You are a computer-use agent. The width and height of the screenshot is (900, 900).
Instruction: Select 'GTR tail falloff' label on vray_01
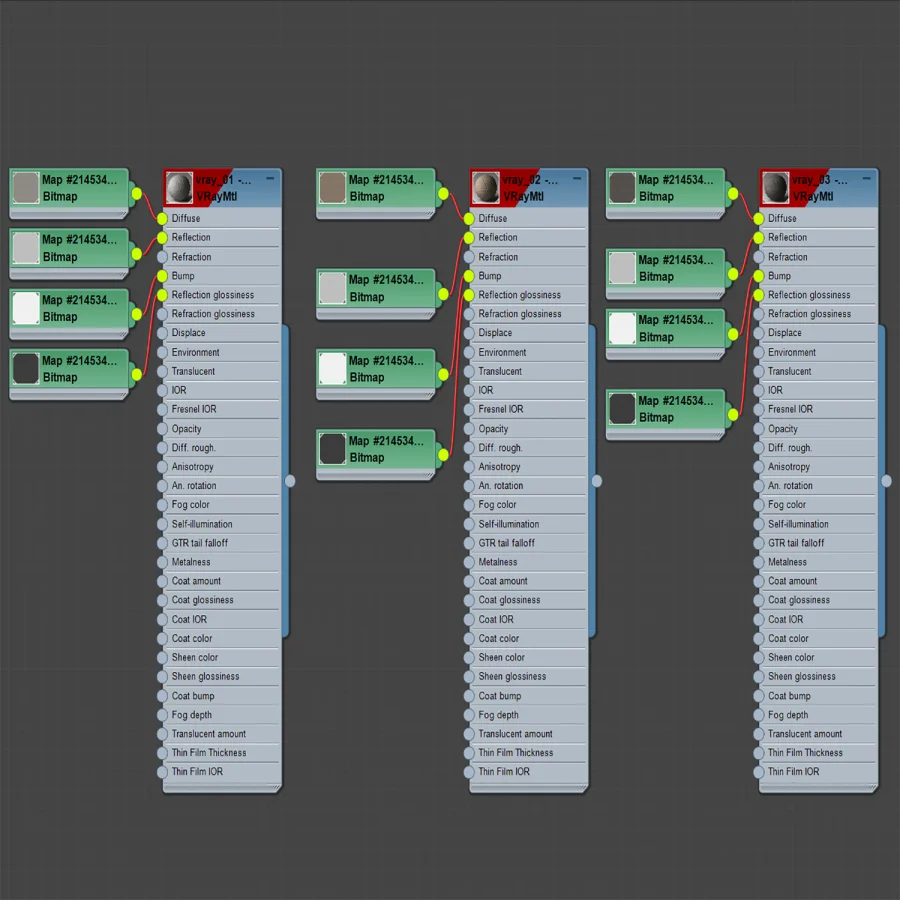click(200, 543)
